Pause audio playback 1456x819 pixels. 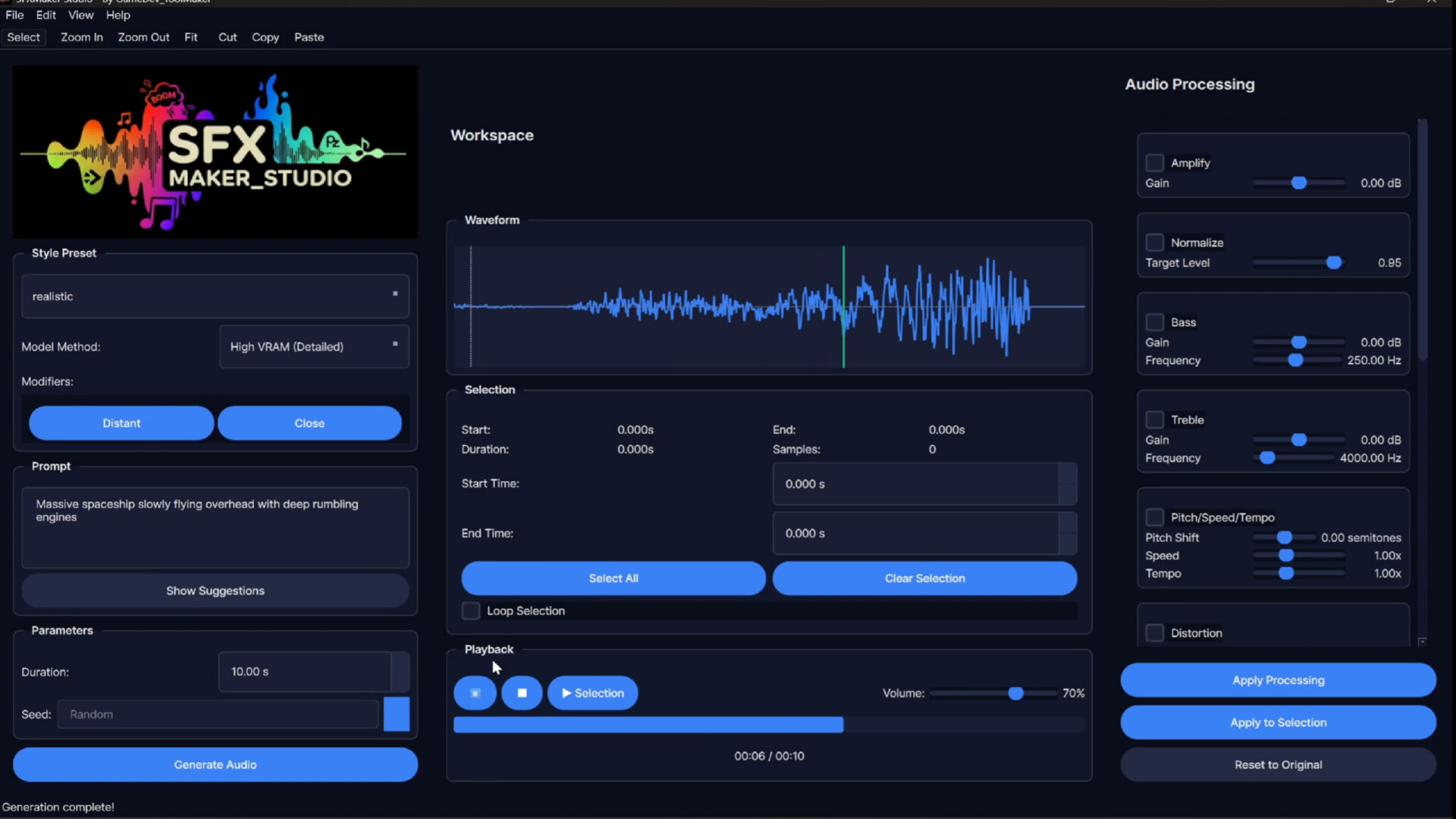475,692
